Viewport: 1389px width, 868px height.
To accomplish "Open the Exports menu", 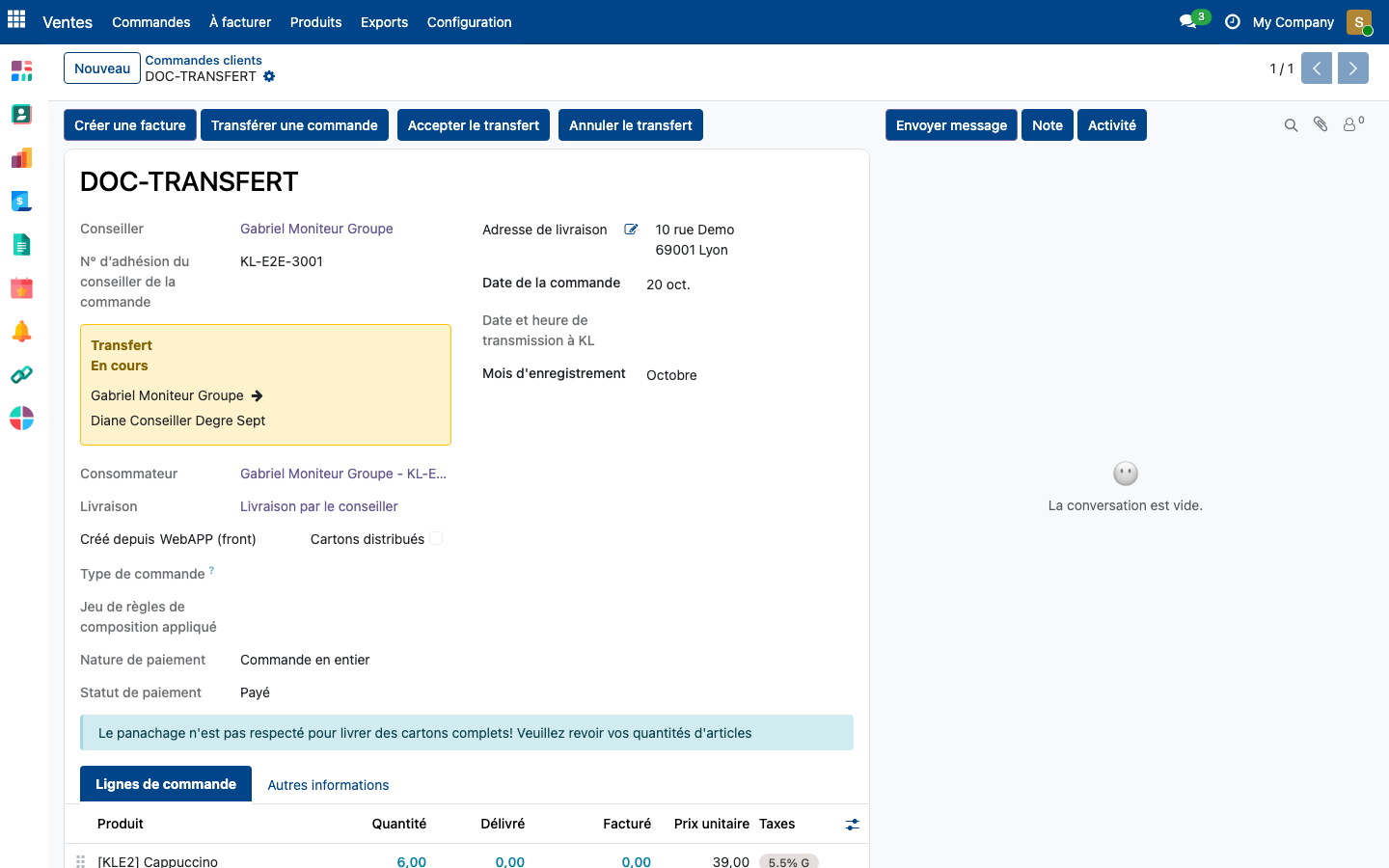I will point(384,22).
